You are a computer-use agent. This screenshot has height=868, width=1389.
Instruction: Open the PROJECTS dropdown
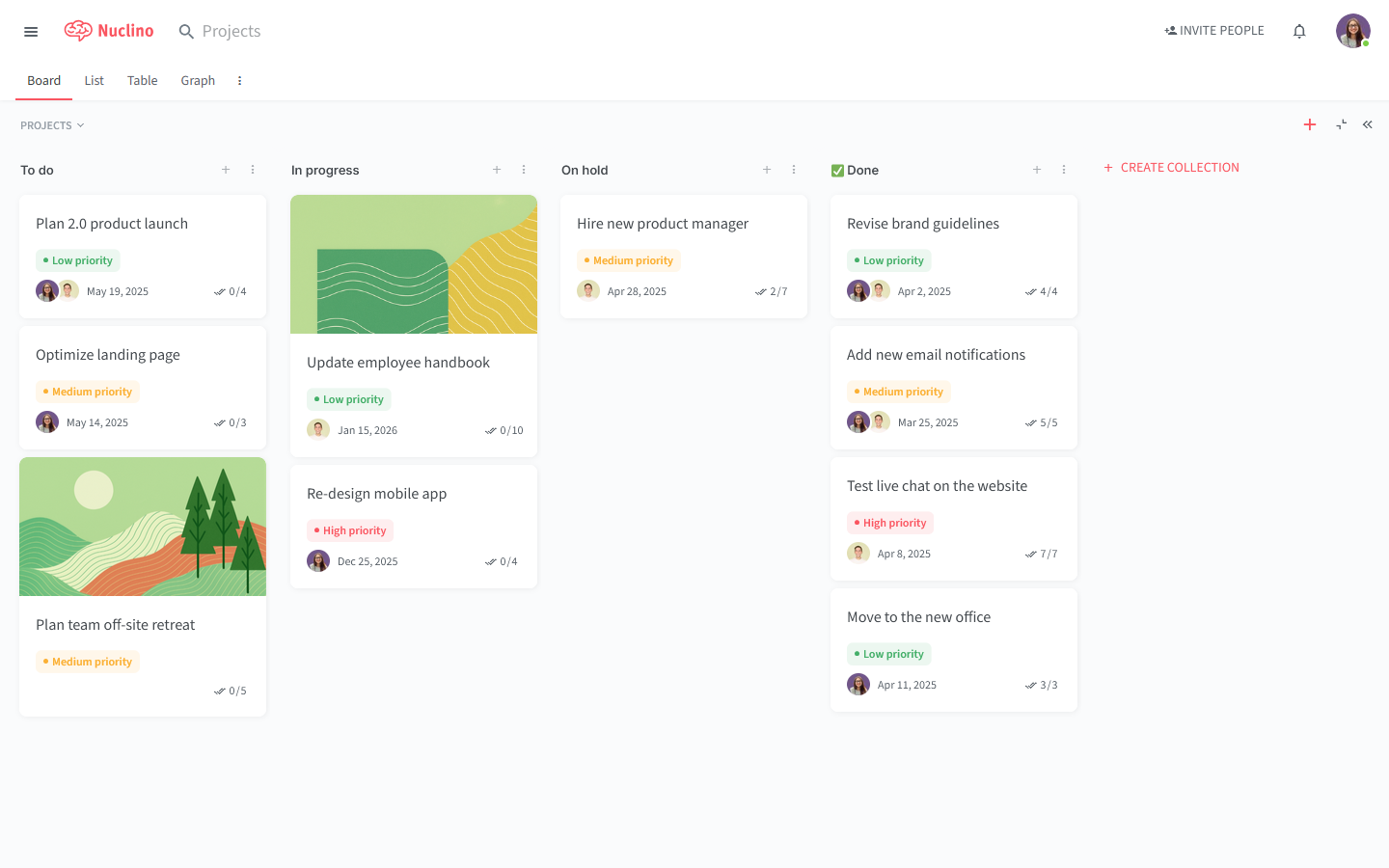pyautogui.click(x=52, y=124)
